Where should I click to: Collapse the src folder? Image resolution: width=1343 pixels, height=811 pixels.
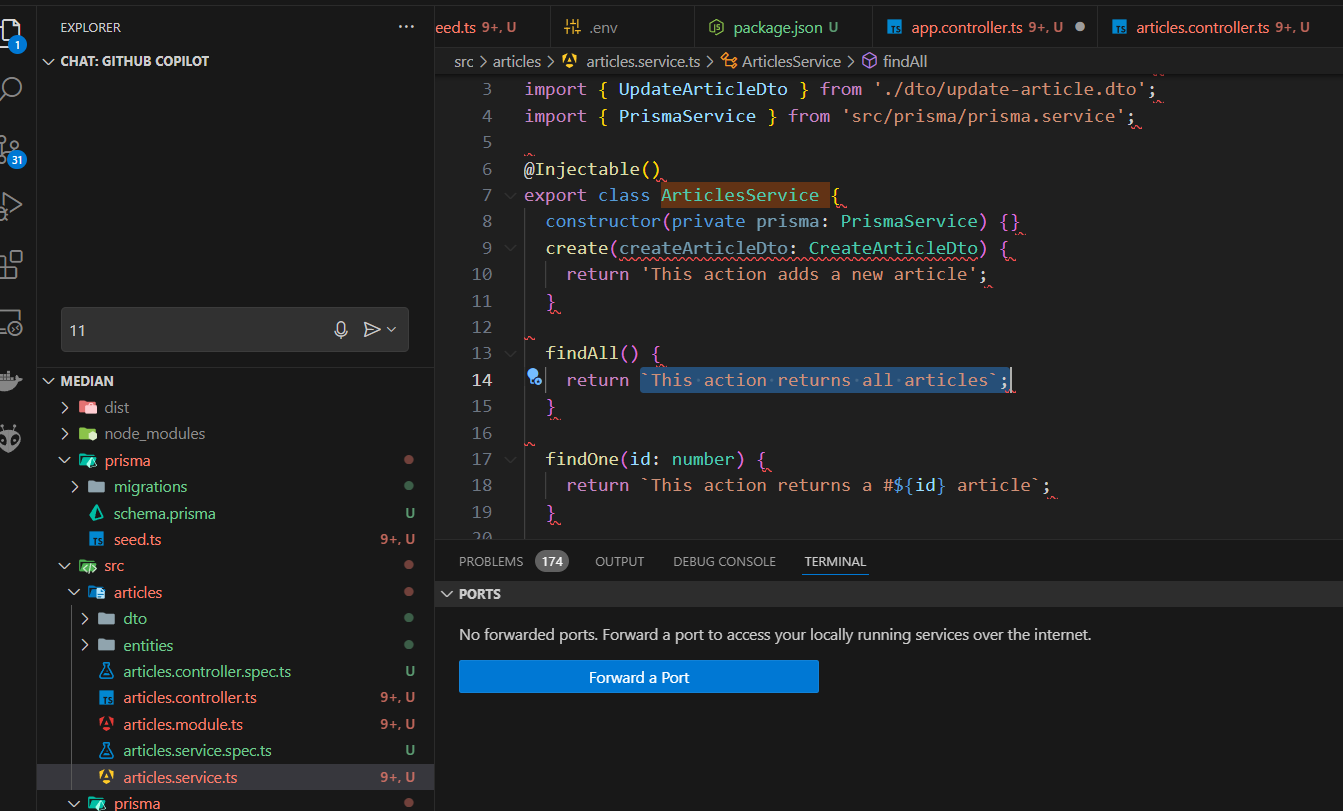click(x=65, y=566)
